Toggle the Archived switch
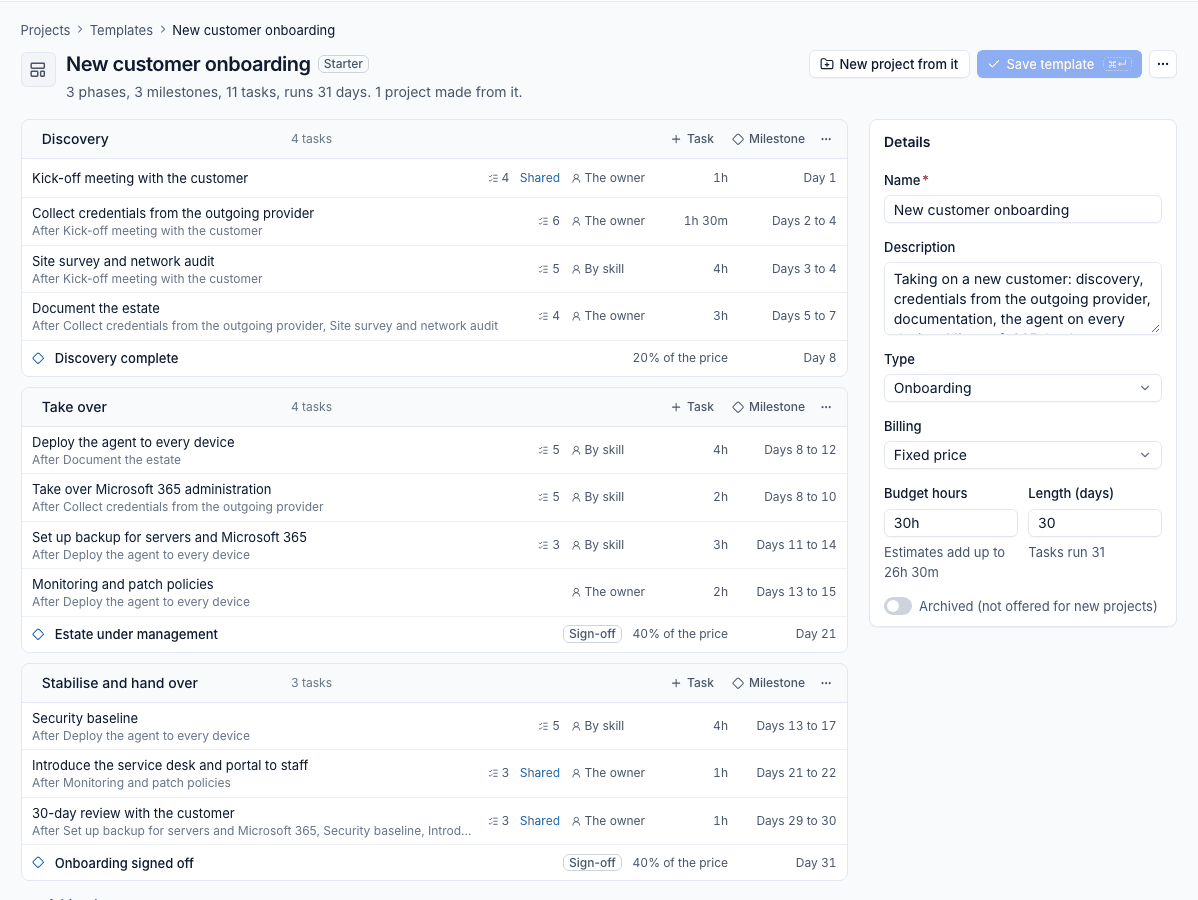 898,606
